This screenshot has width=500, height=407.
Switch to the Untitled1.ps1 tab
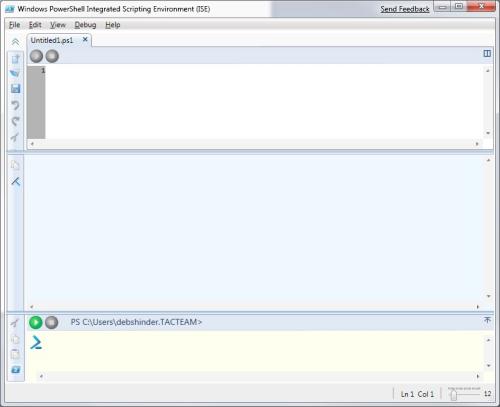[52, 40]
